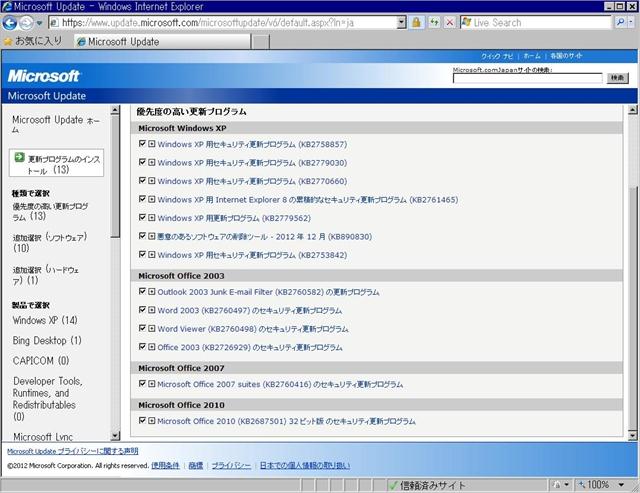
Task: Go to Microsoft Update ホーム in sidebar
Action: click(56, 124)
